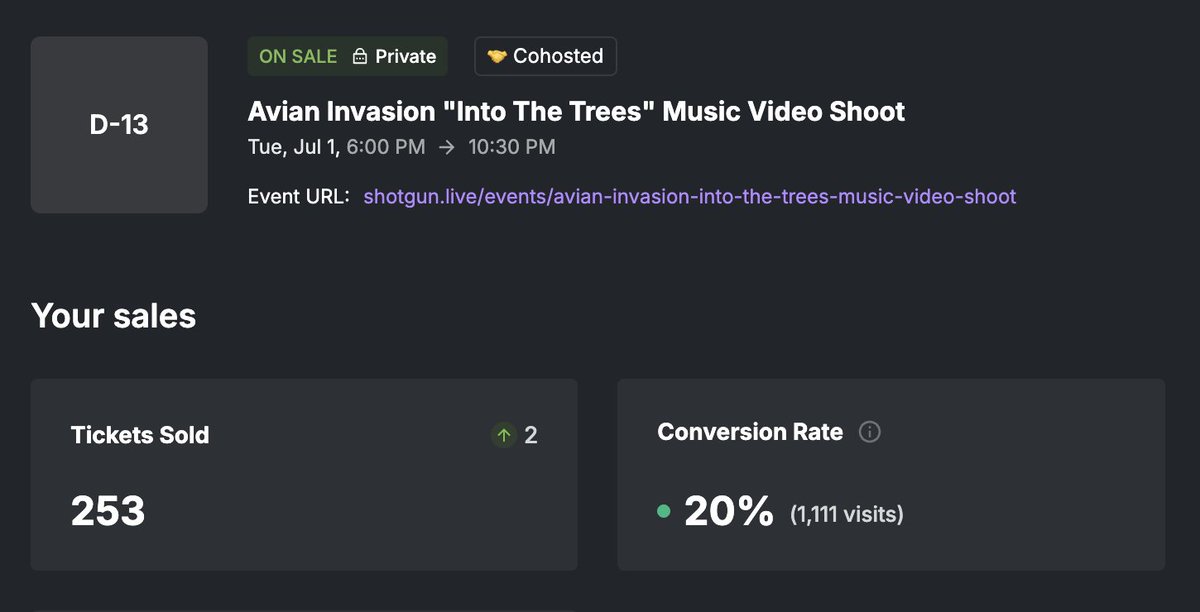The height and width of the screenshot is (612, 1200).
Task: Click the D-13 countdown tile
Action: click(x=119, y=125)
